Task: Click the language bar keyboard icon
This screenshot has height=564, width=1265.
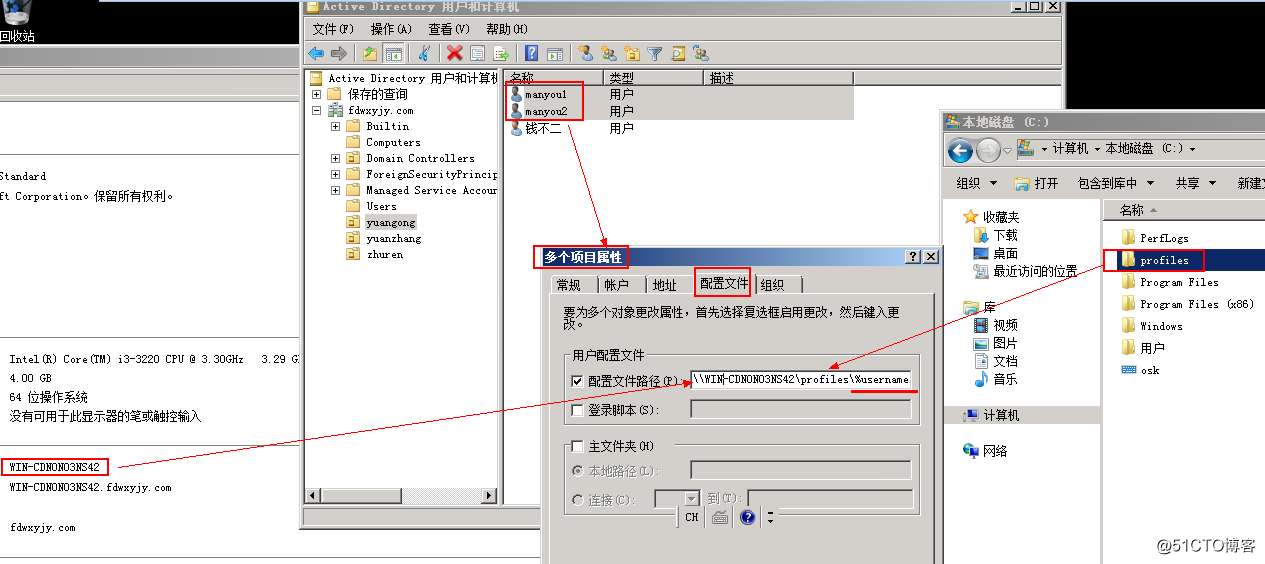Action: [x=720, y=517]
